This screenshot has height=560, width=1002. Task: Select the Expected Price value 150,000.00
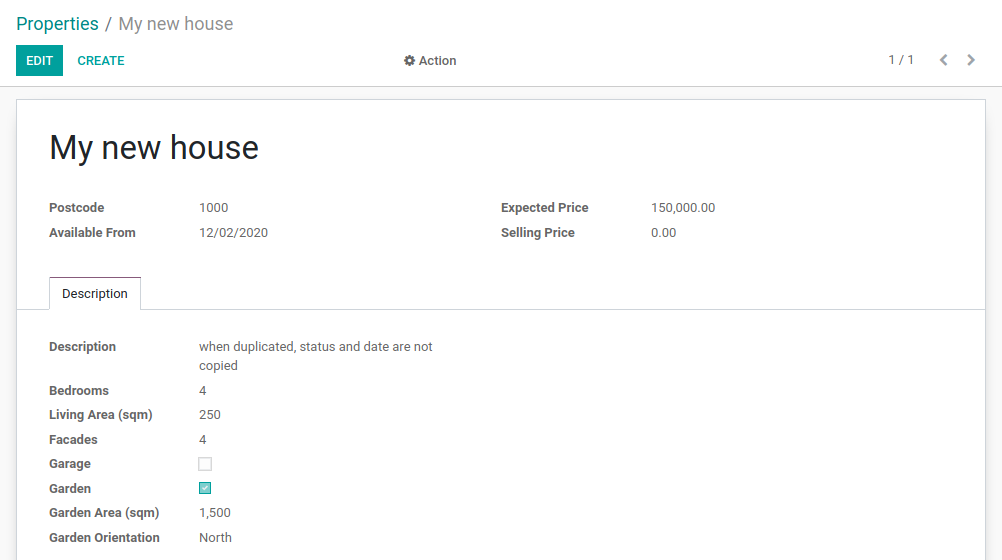[682, 208]
